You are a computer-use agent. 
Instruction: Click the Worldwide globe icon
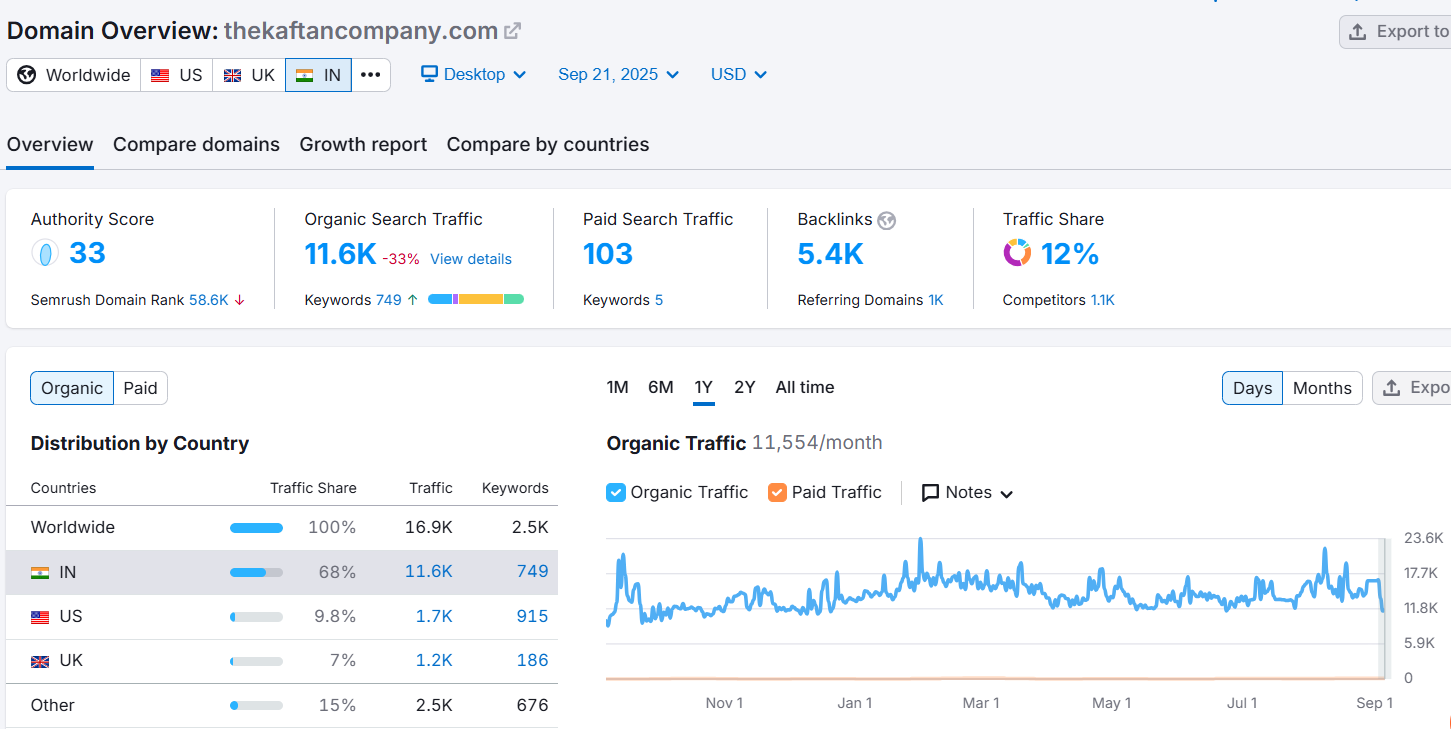click(x=27, y=75)
